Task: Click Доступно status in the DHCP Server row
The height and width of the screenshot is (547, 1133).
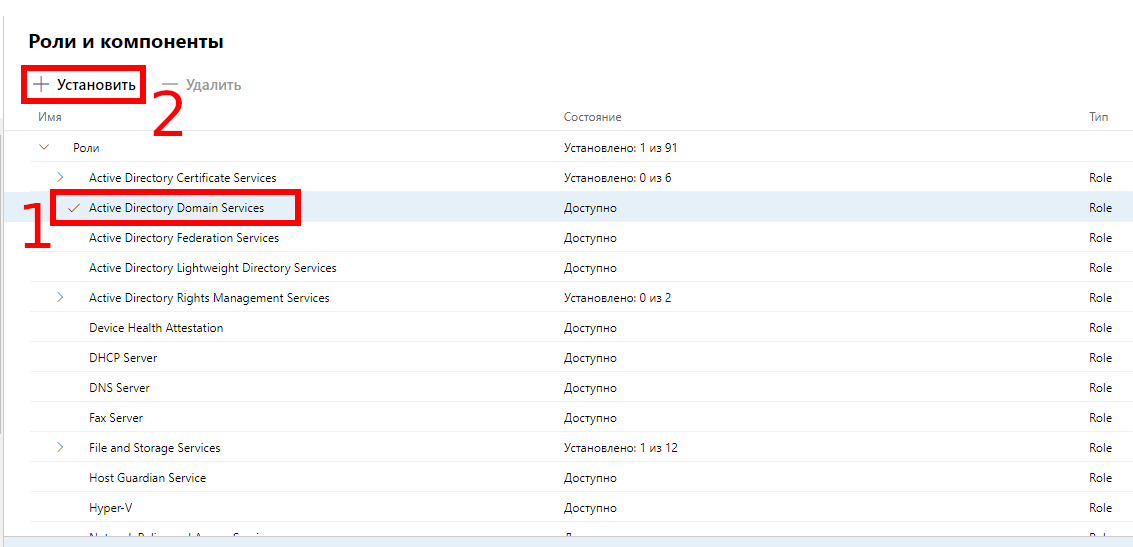Action: [x=590, y=358]
